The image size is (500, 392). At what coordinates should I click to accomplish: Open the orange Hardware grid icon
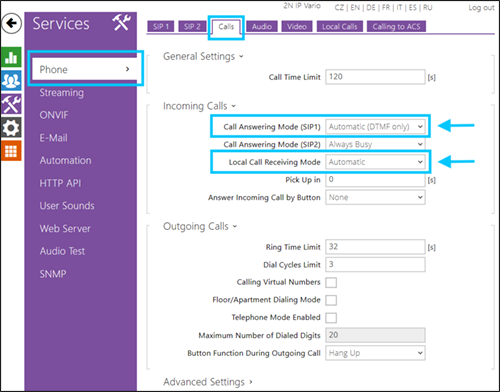point(11,151)
